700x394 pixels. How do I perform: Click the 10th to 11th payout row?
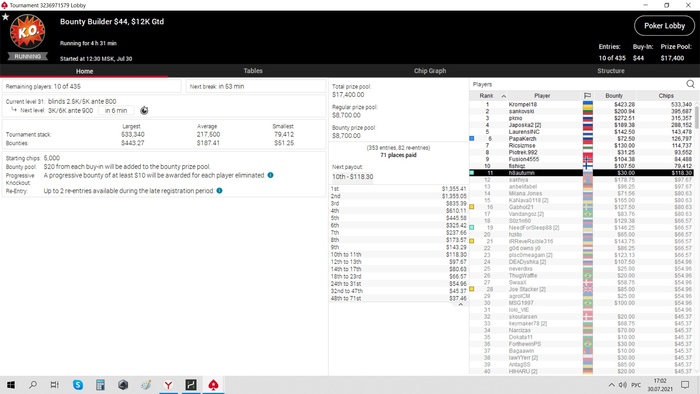tap(398, 254)
